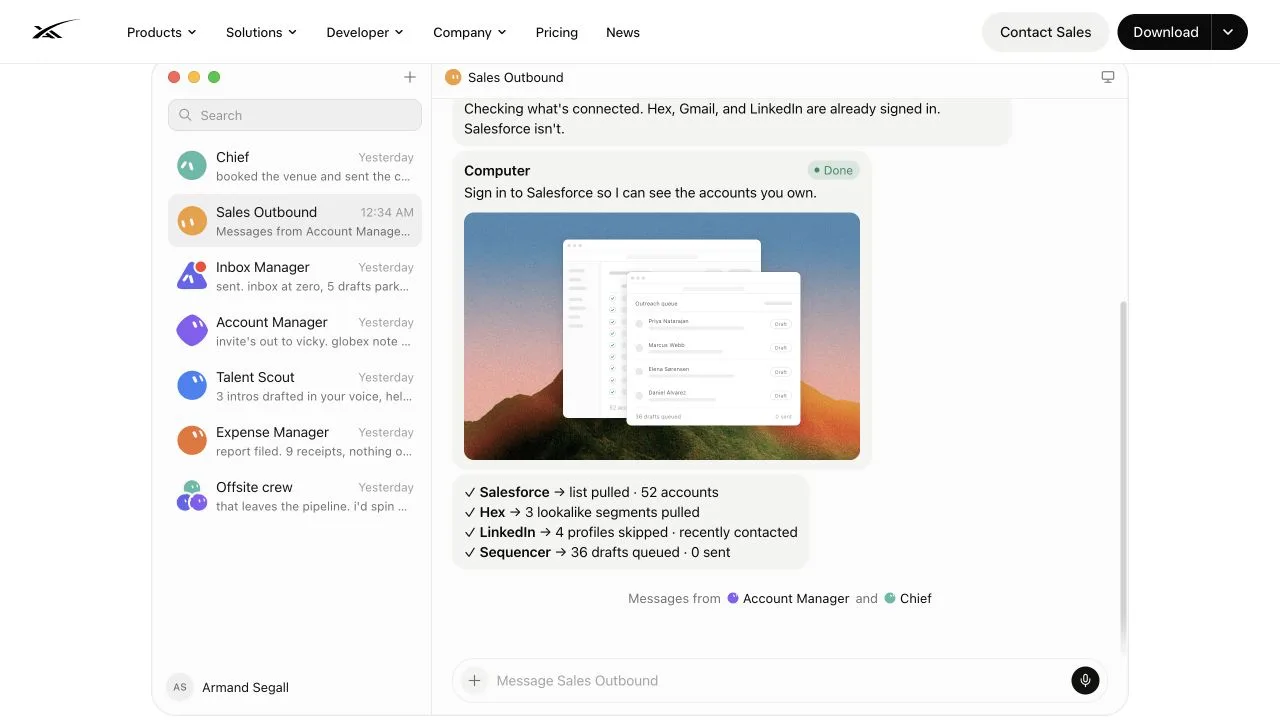Start a new chat with the plus icon

410,77
